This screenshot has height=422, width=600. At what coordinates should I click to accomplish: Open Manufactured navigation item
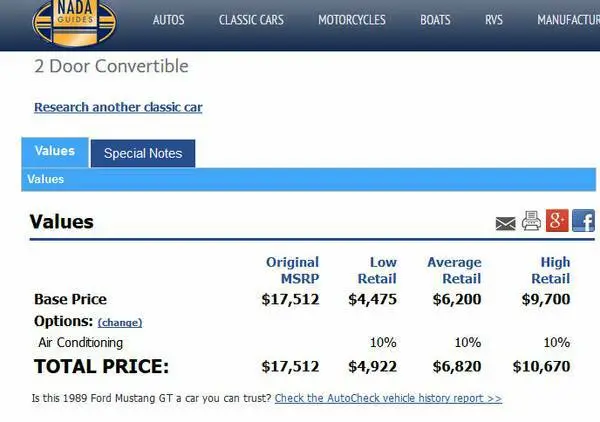(568, 20)
